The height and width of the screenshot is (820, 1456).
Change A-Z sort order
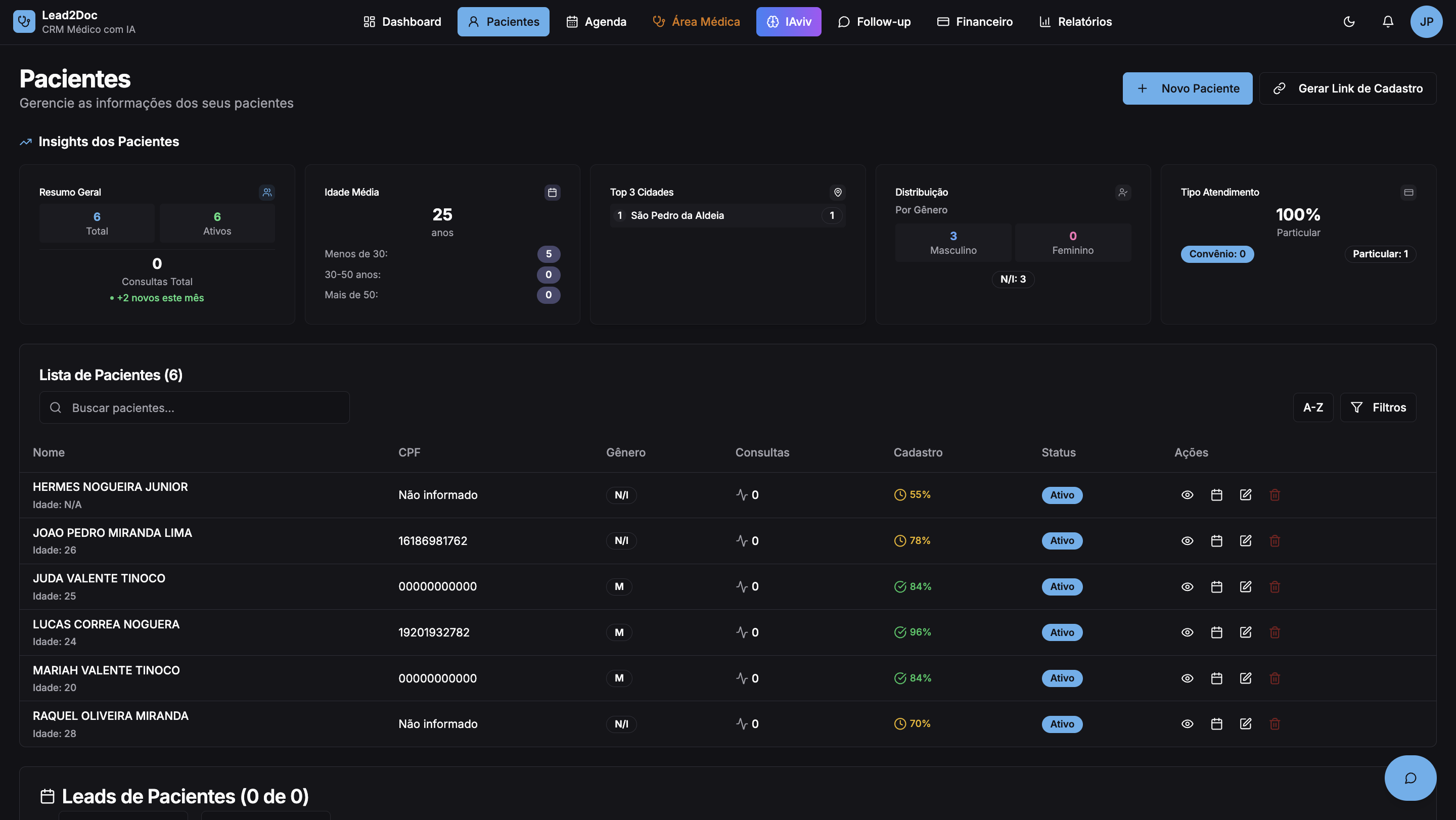tap(1312, 407)
